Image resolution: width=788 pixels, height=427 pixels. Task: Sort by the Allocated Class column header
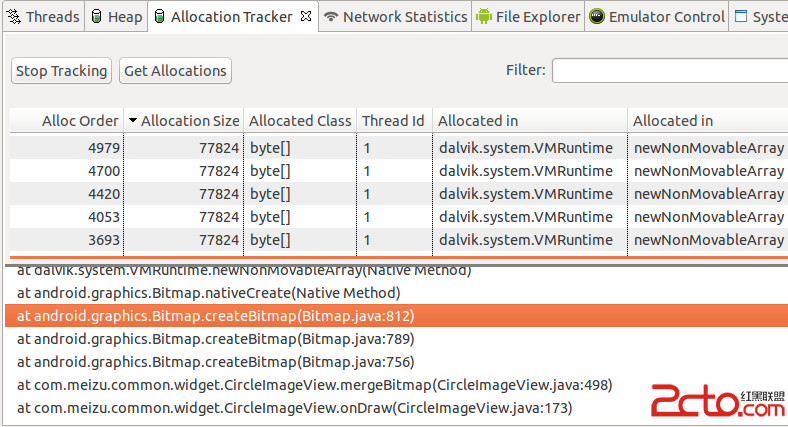click(300, 121)
